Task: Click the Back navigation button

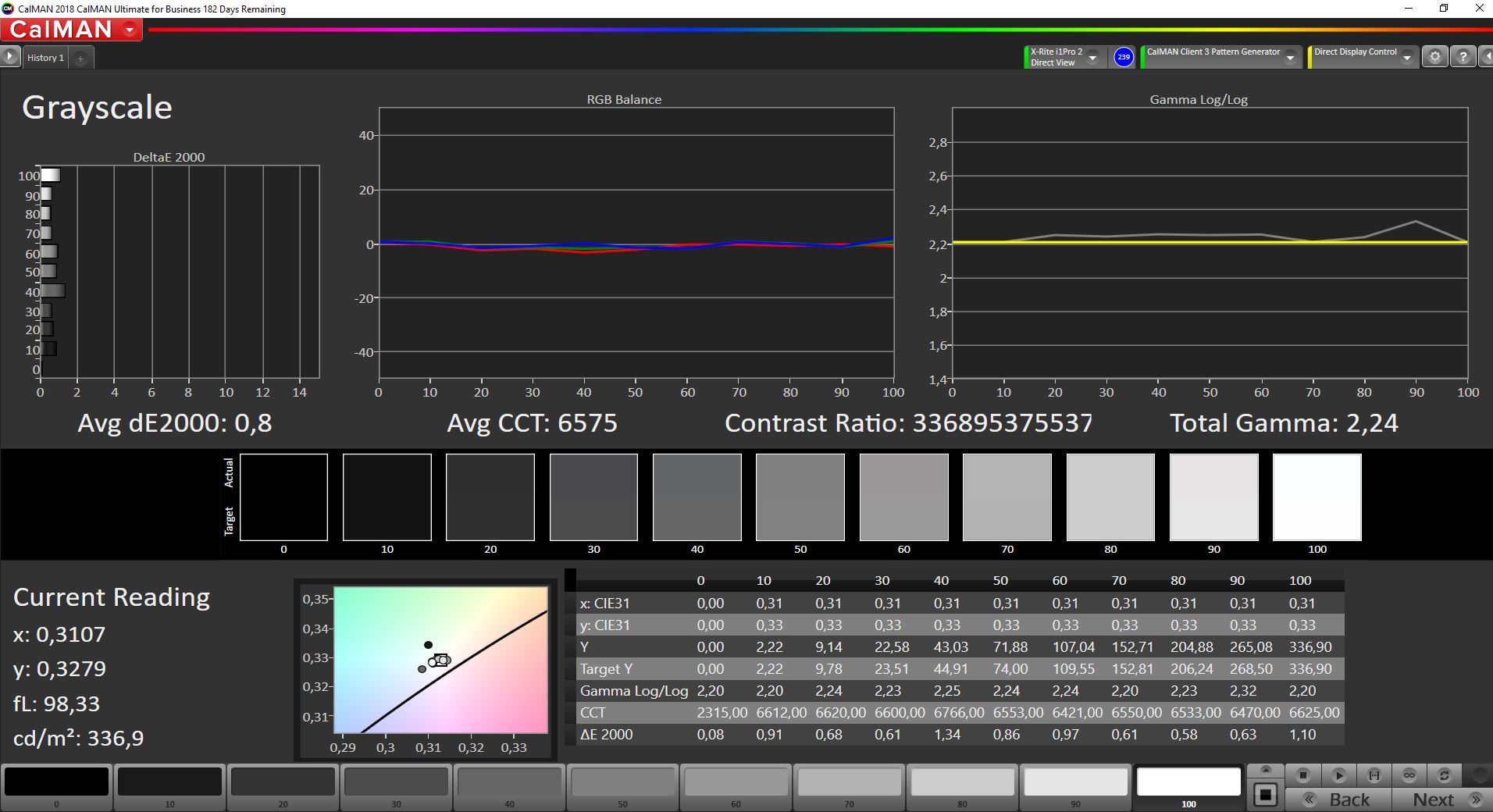Action: tap(1338, 800)
